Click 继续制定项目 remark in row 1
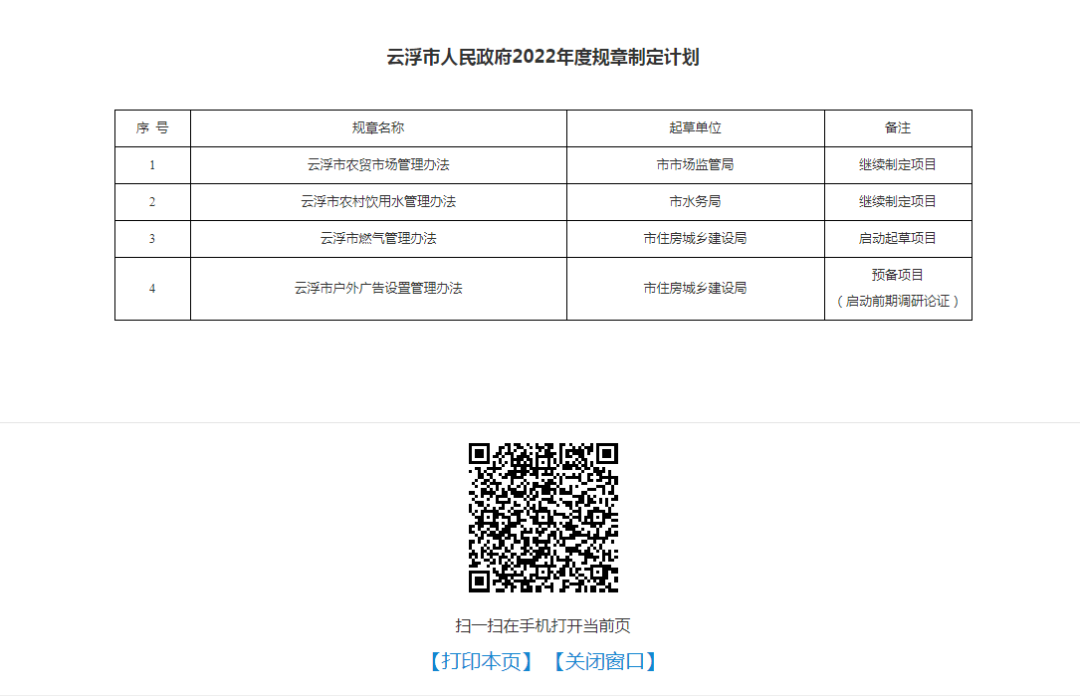Viewport: 1080px width, 700px height. click(x=897, y=165)
